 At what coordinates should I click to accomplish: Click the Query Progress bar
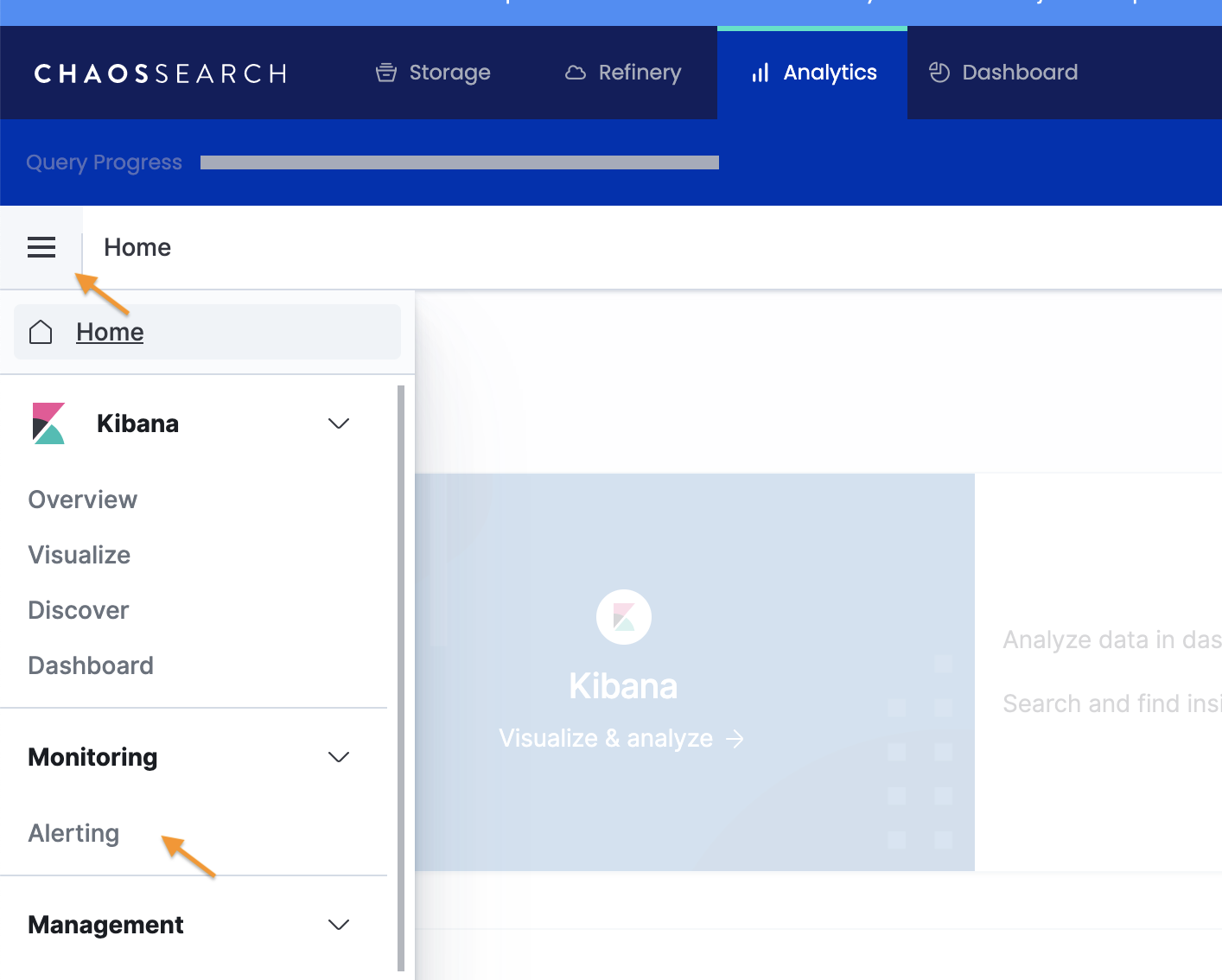[x=460, y=162]
